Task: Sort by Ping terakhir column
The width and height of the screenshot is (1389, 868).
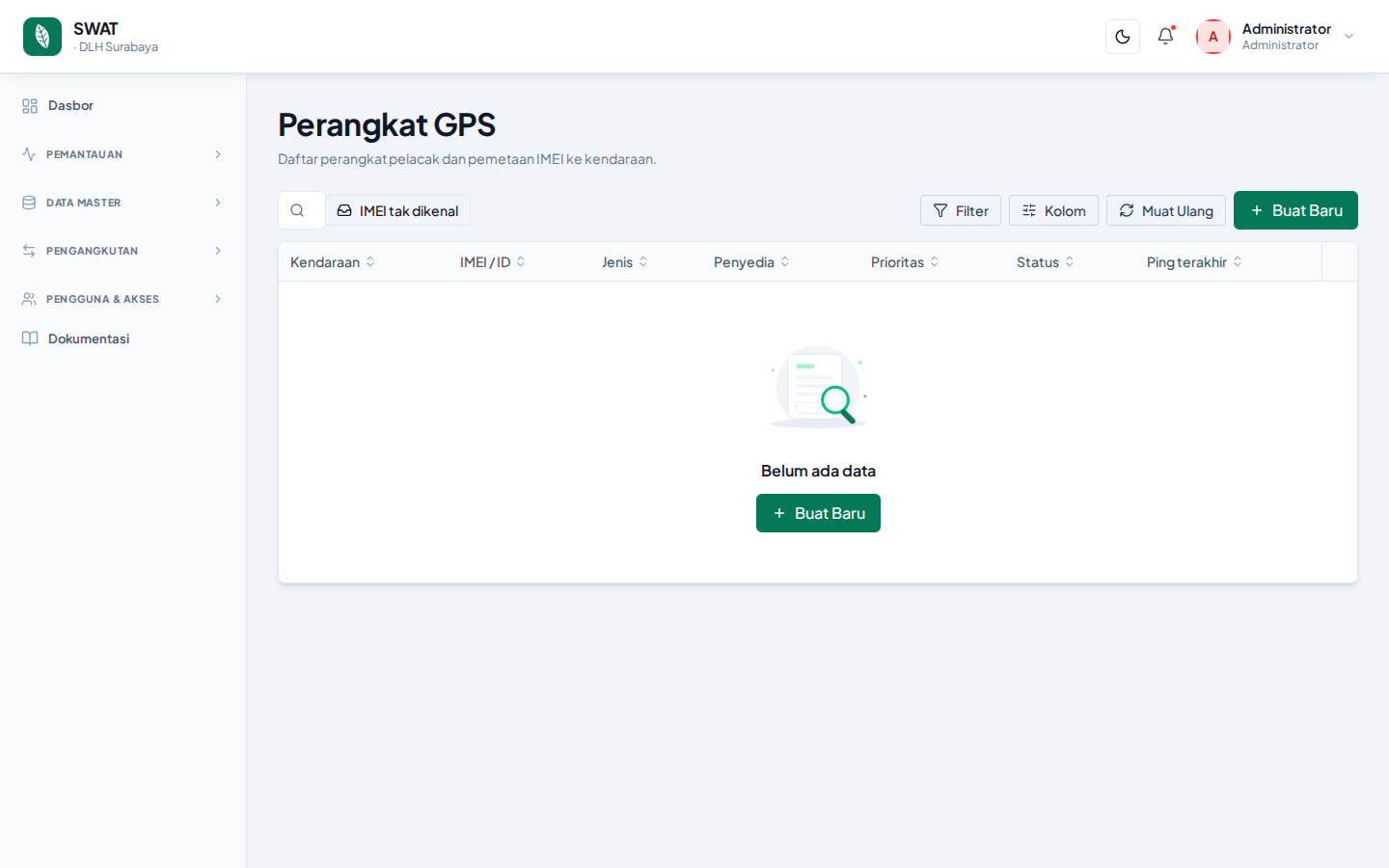Action: (1195, 262)
